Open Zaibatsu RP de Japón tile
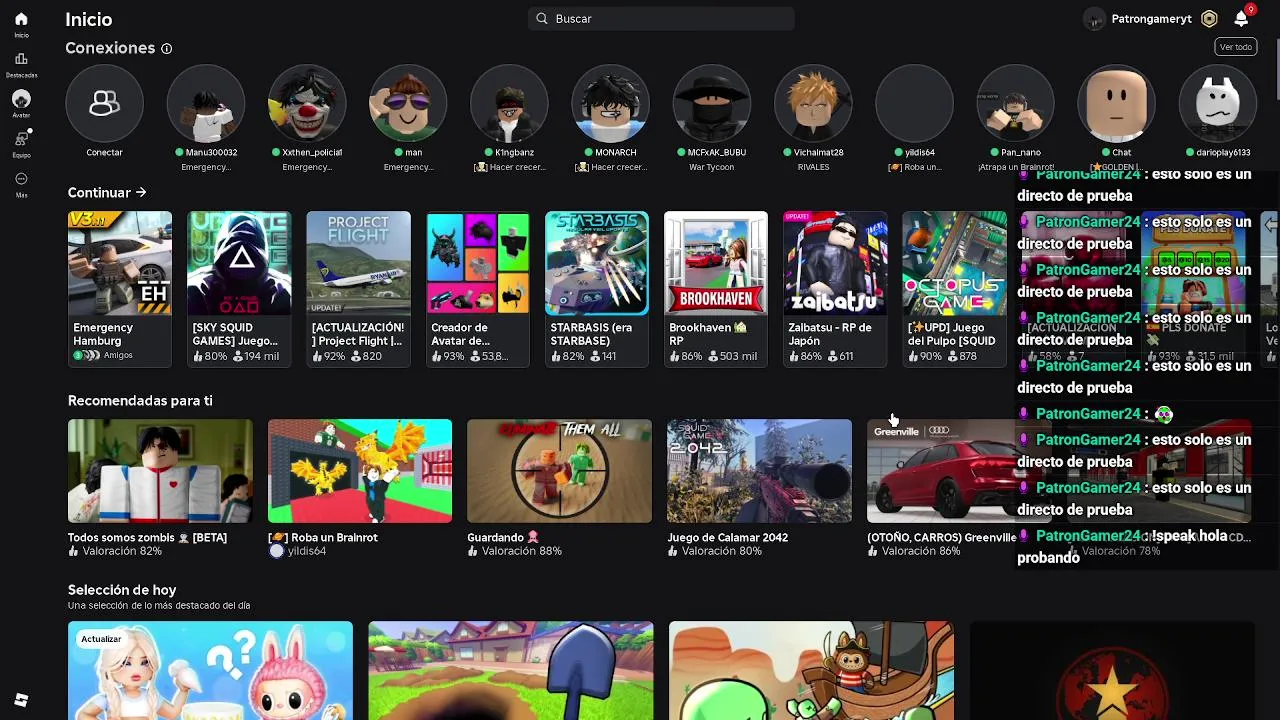The width and height of the screenshot is (1280, 720). coord(835,288)
